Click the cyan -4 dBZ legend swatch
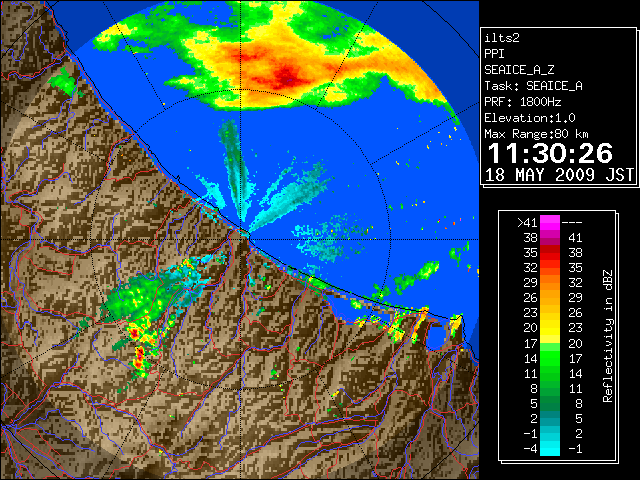640x480 pixels. click(x=550, y=449)
